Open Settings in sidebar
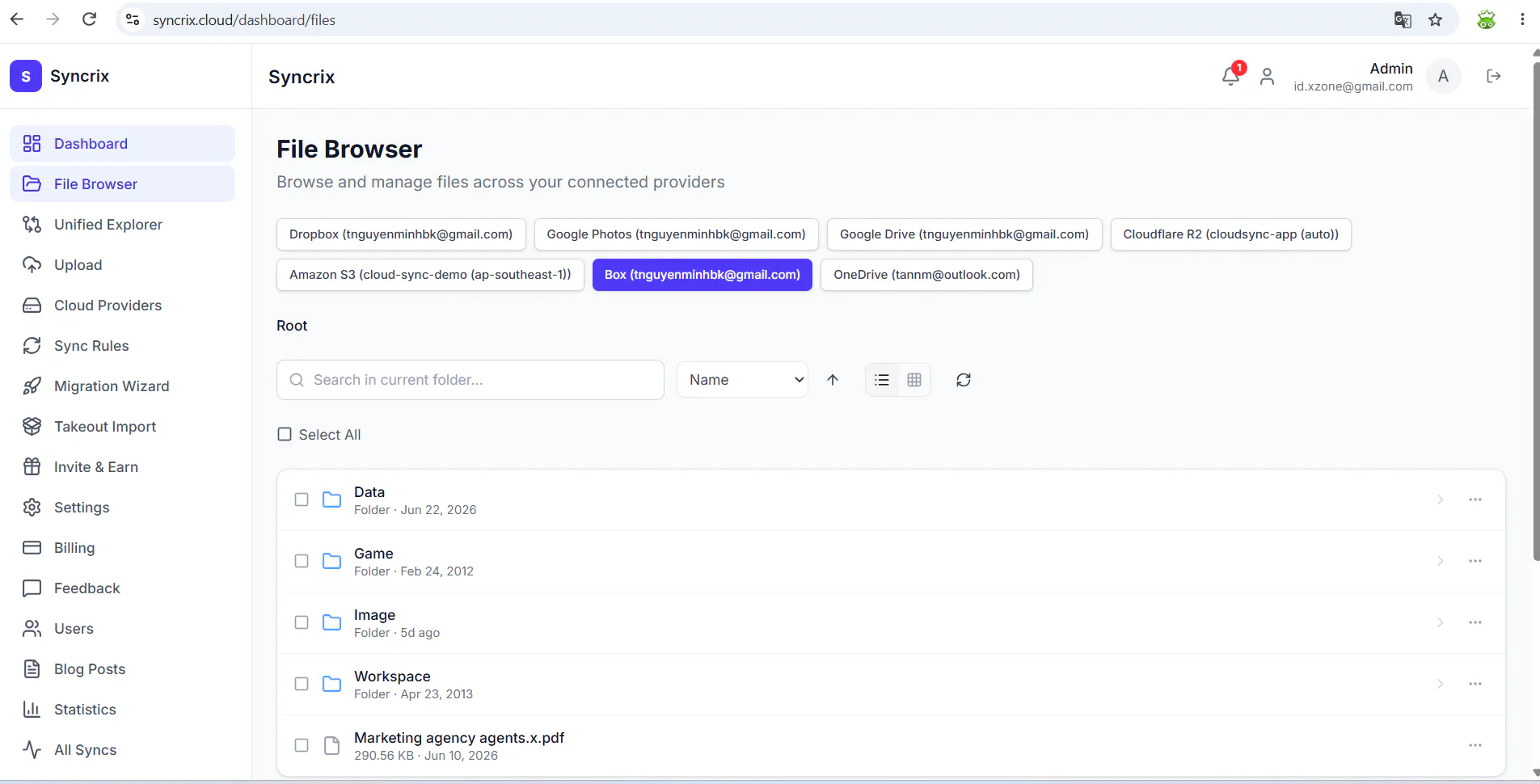1540x784 pixels. pyautogui.click(x=122, y=508)
